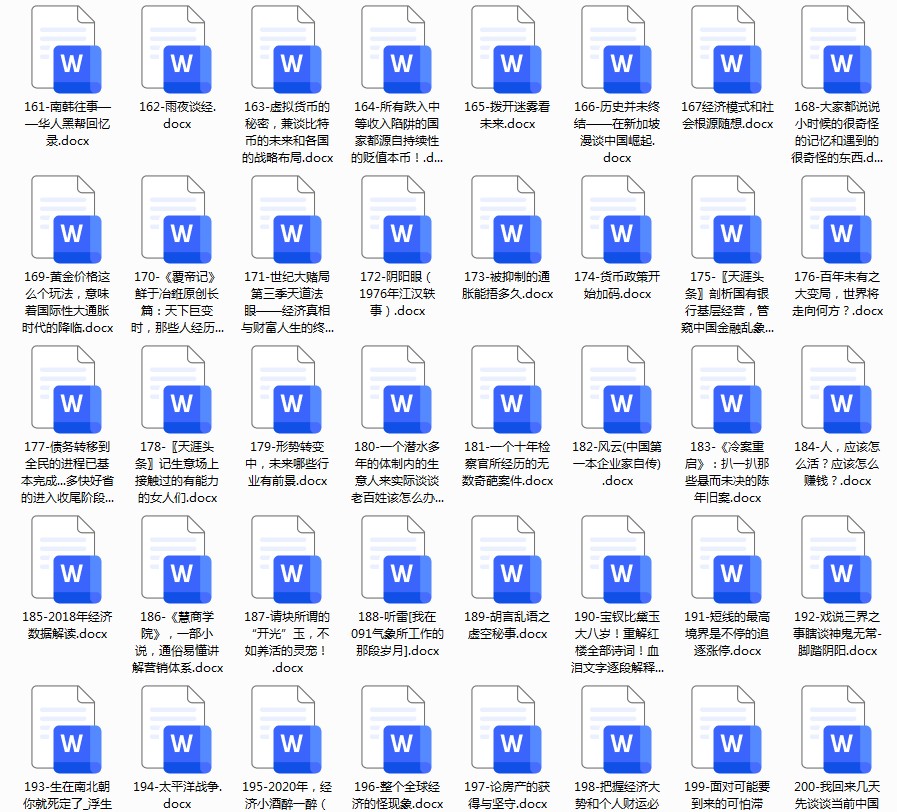Select the 196-整个全球经济的怪现象.docx icon
The height and width of the screenshot is (812, 897).
pyautogui.click(x=396, y=729)
